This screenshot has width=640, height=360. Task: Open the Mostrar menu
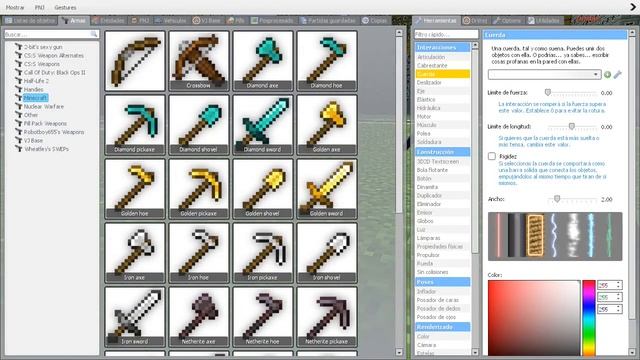click(15, 7)
